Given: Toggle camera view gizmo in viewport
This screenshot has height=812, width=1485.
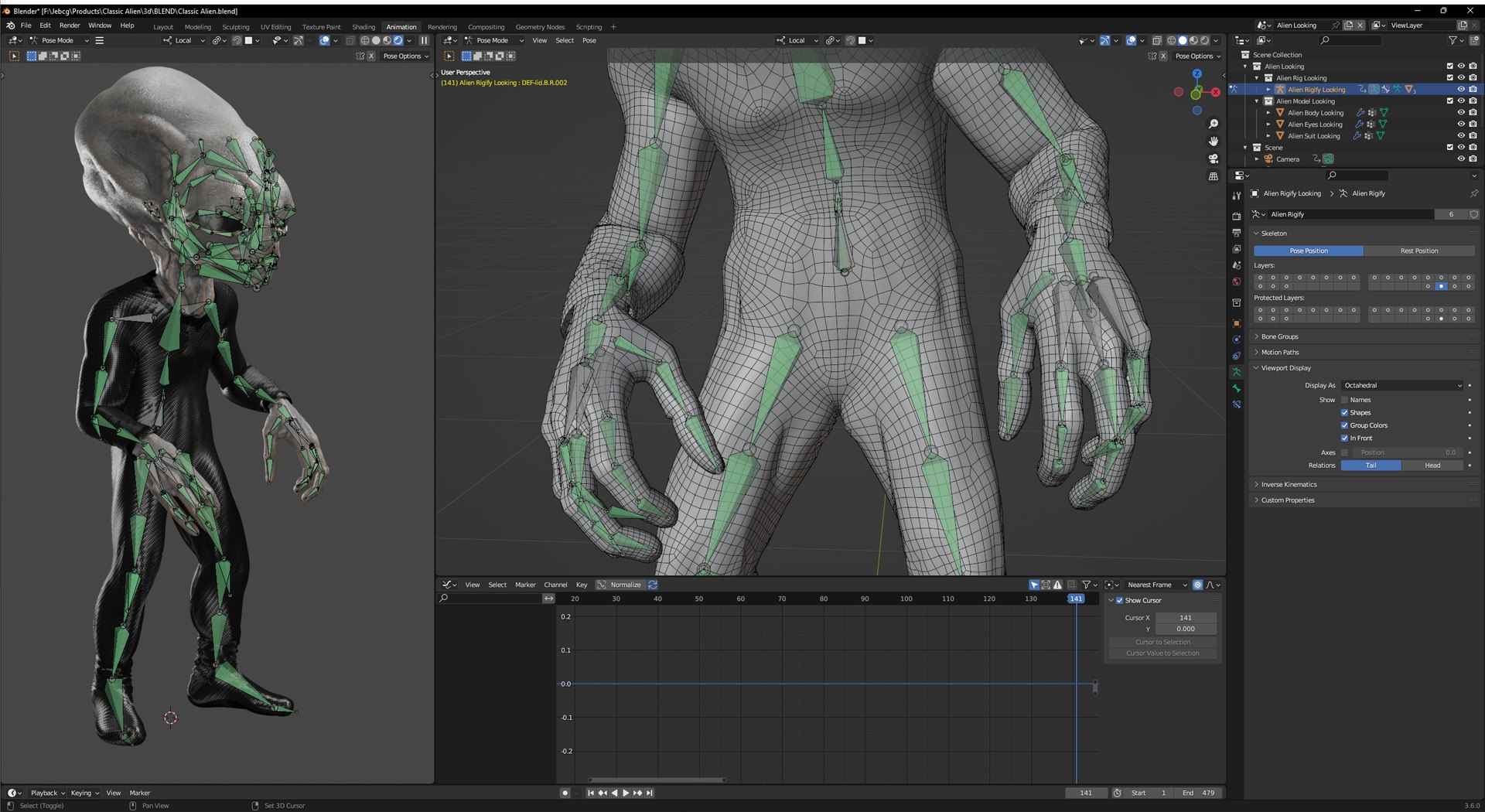Looking at the screenshot, I should tap(1214, 159).
